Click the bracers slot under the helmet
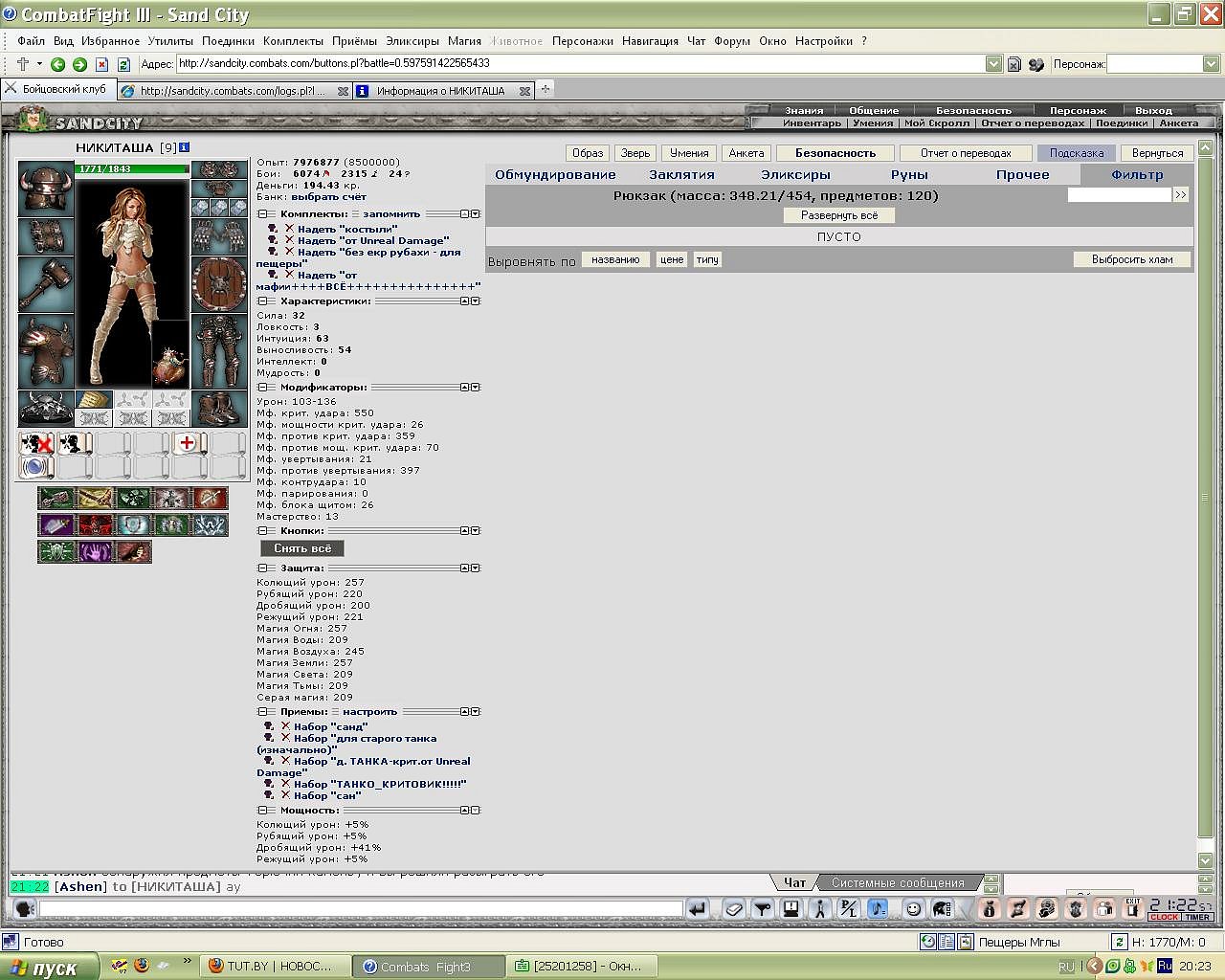 pos(45,236)
